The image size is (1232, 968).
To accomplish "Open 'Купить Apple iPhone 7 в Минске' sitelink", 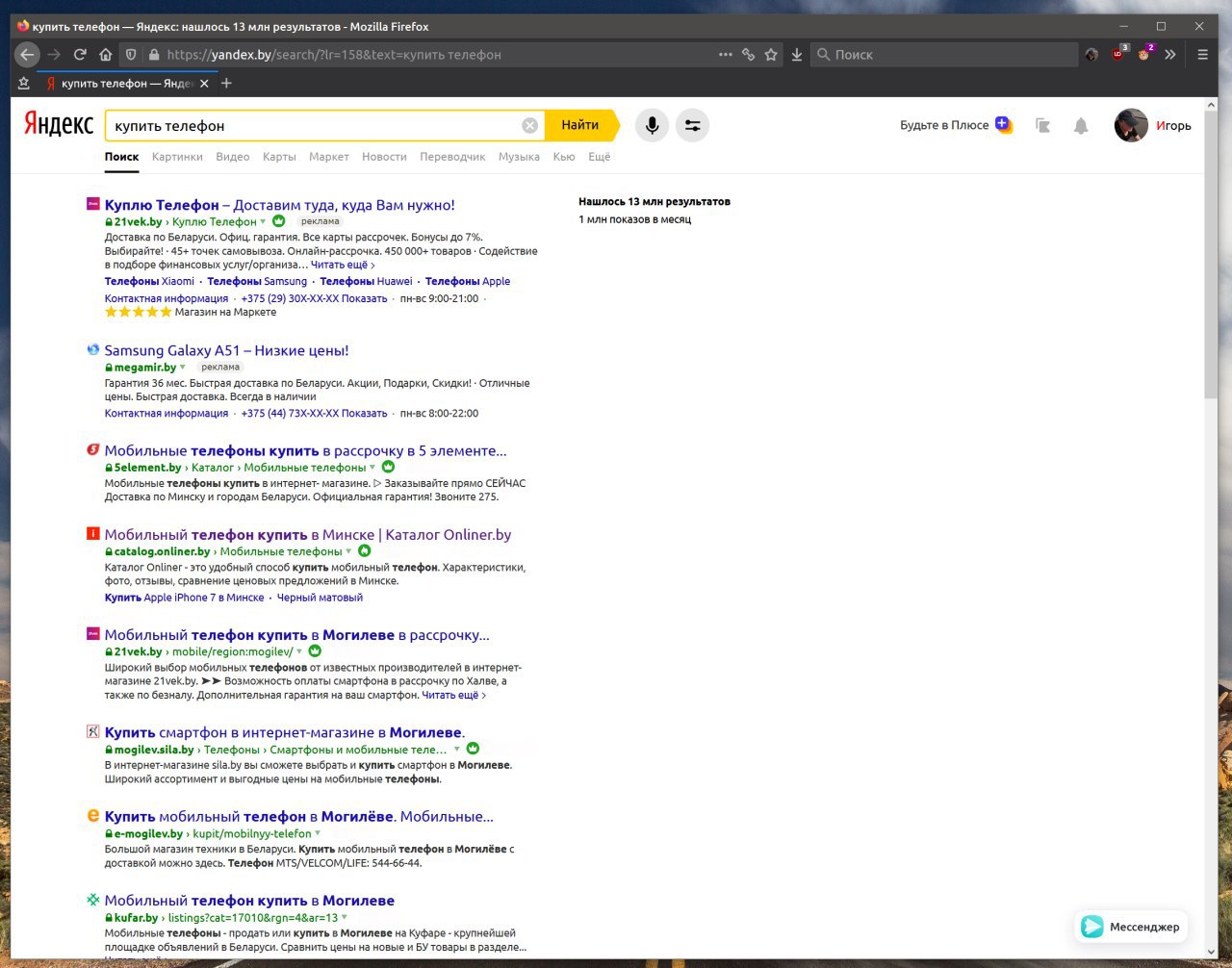I will point(185,598).
